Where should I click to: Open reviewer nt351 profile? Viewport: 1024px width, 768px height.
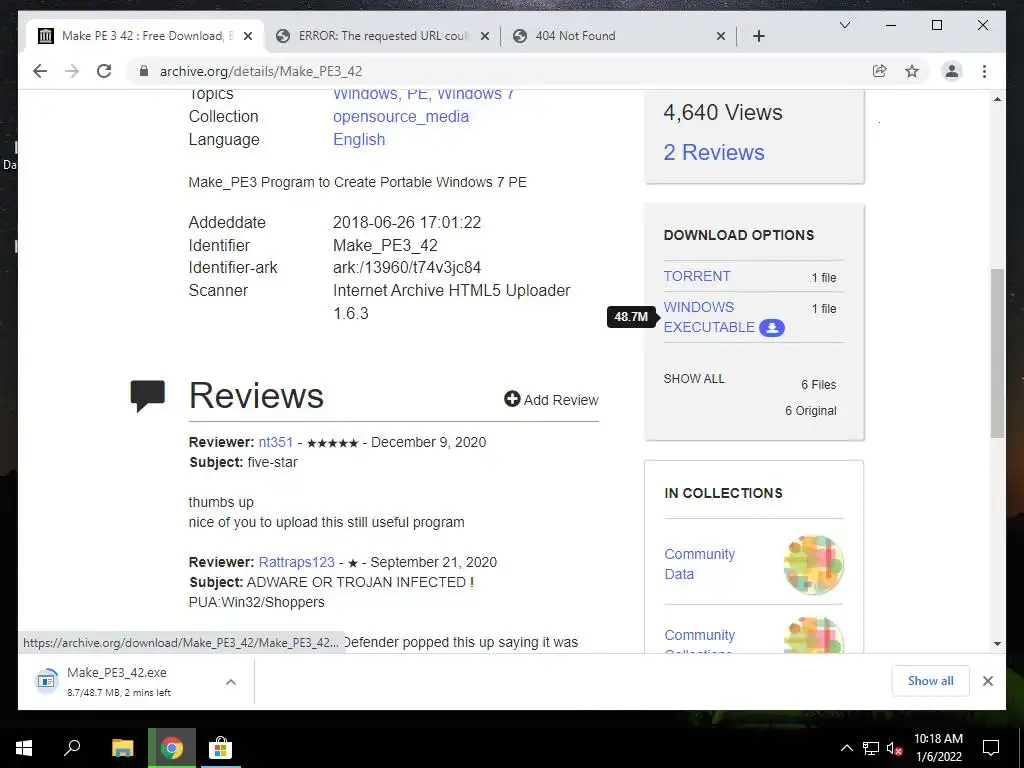click(276, 442)
